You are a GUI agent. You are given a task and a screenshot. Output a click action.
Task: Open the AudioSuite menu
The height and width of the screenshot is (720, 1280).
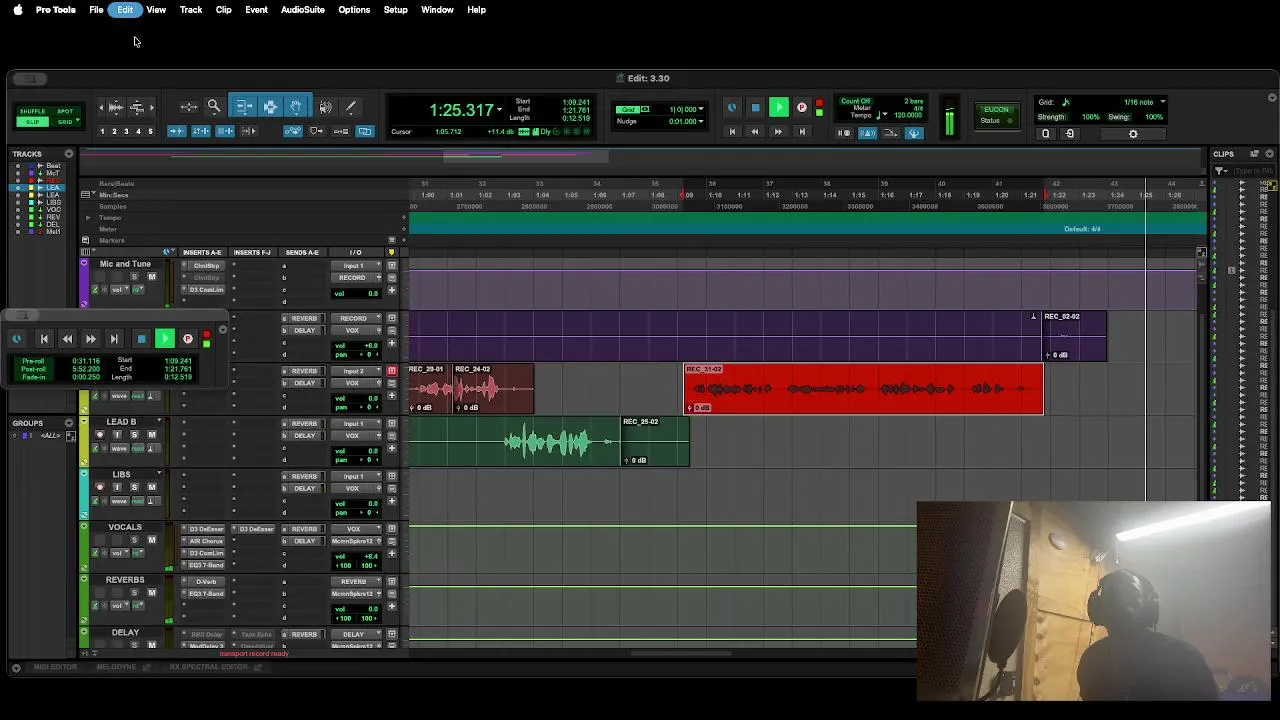302,10
